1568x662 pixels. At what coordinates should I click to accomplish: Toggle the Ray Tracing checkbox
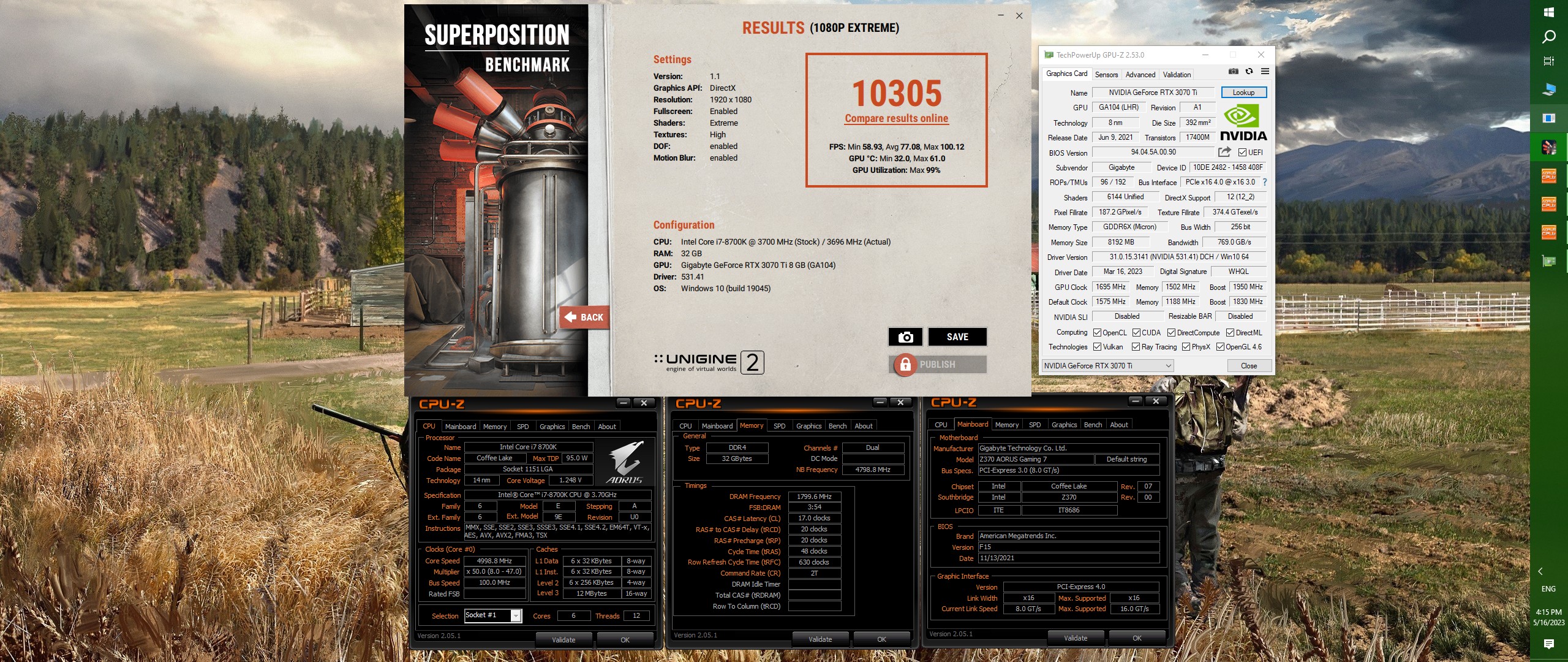pos(1136,347)
